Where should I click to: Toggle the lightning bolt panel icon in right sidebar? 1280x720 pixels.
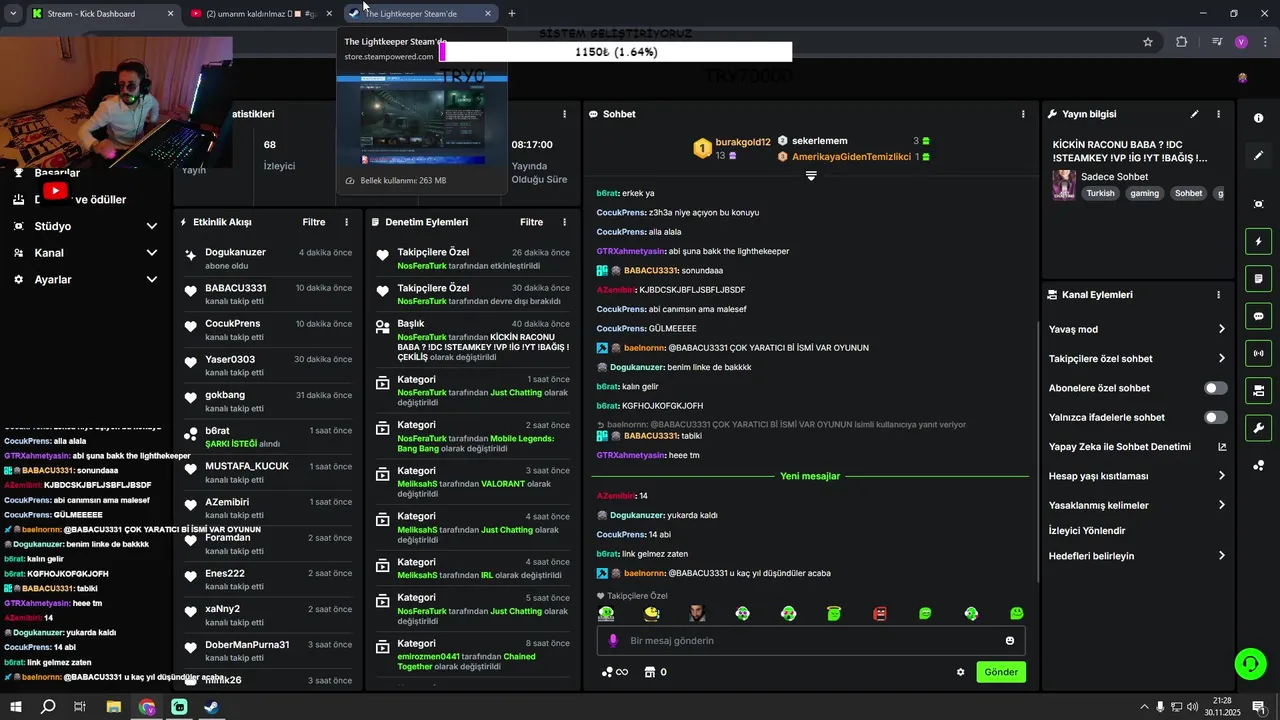pos(1258,241)
